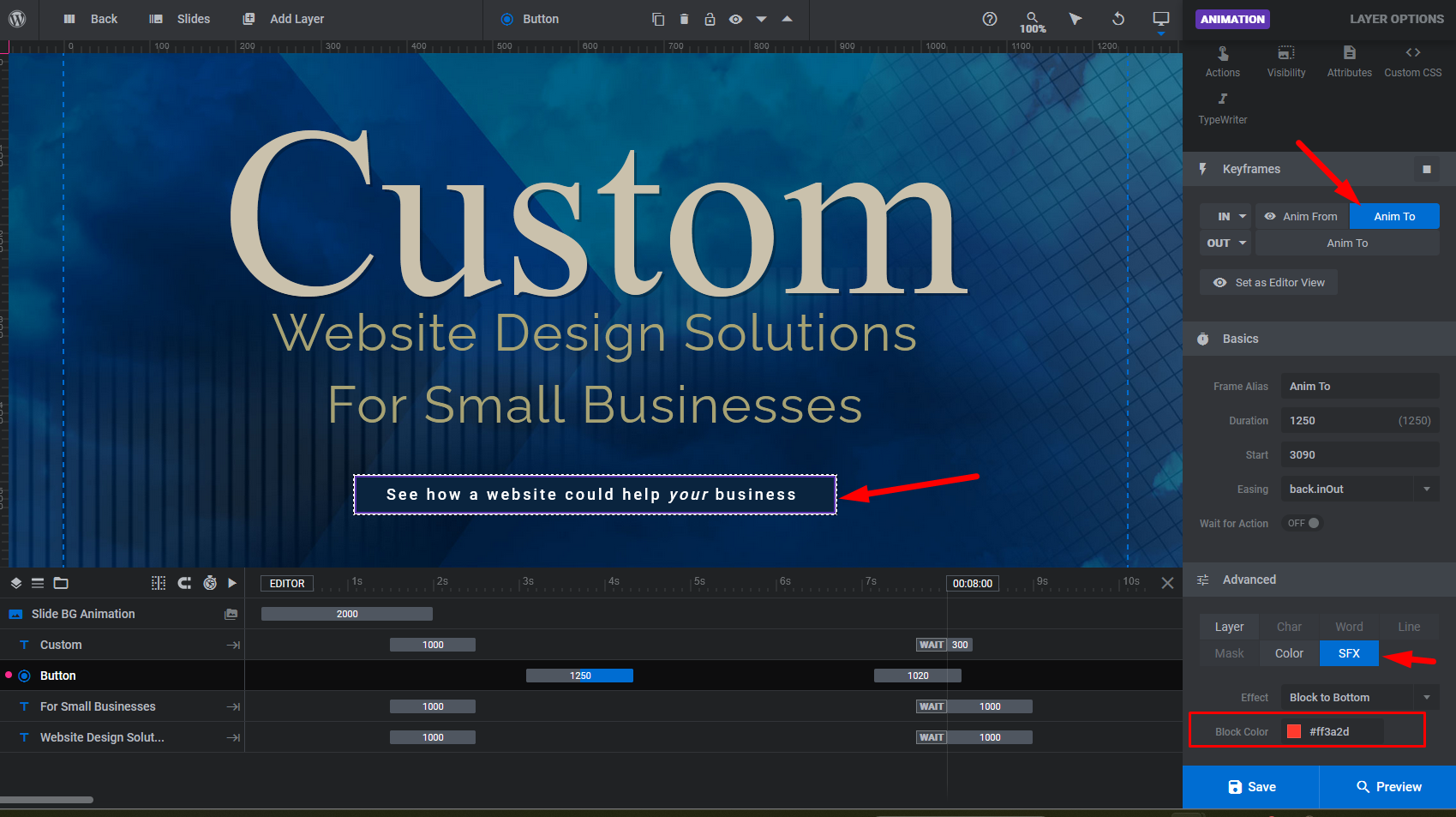
Task: Play the timeline animation
Action: tap(232, 583)
